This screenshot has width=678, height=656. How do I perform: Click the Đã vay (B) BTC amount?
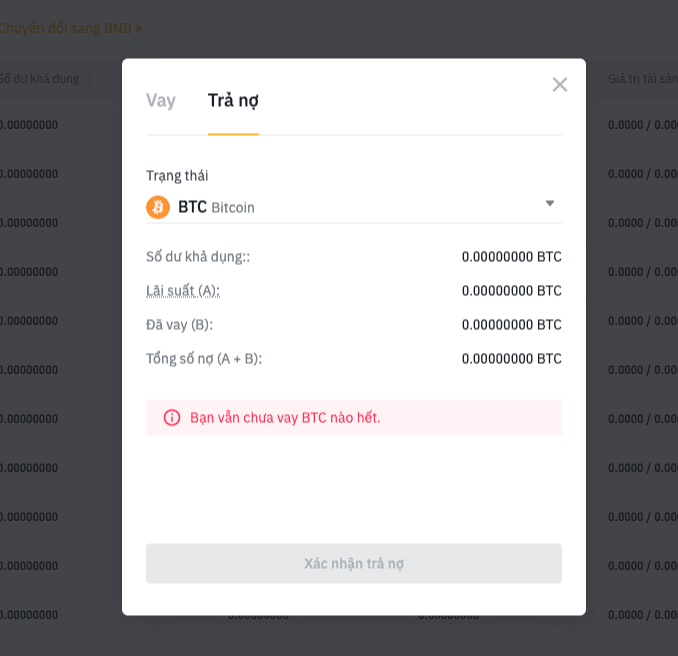(512, 325)
